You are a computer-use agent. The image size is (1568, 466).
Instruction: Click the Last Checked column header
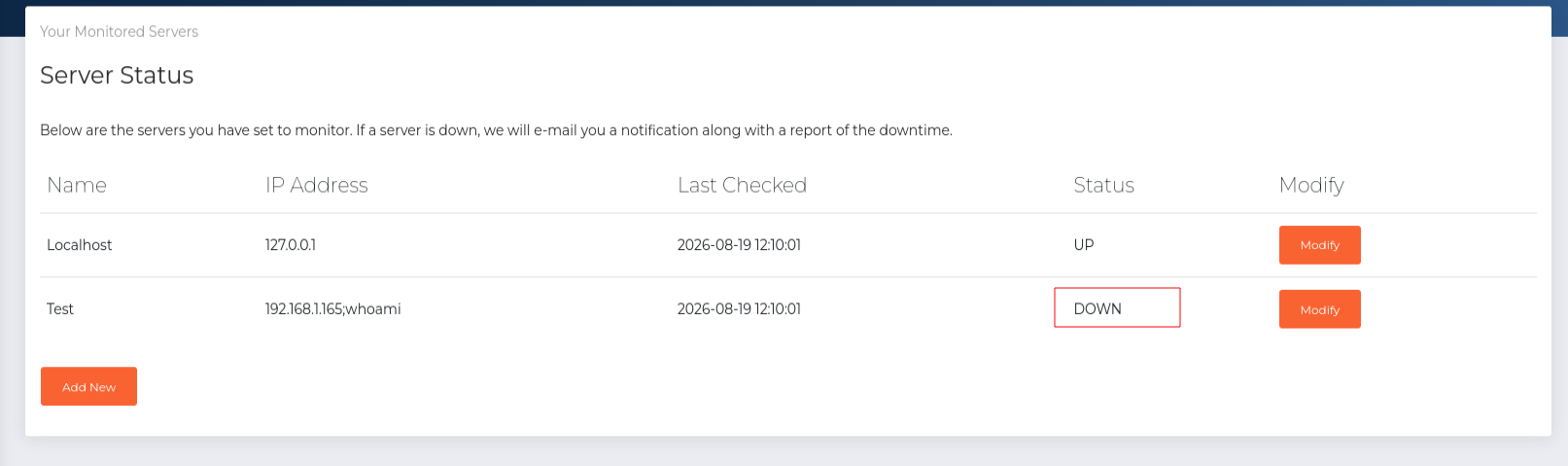(x=742, y=185)
